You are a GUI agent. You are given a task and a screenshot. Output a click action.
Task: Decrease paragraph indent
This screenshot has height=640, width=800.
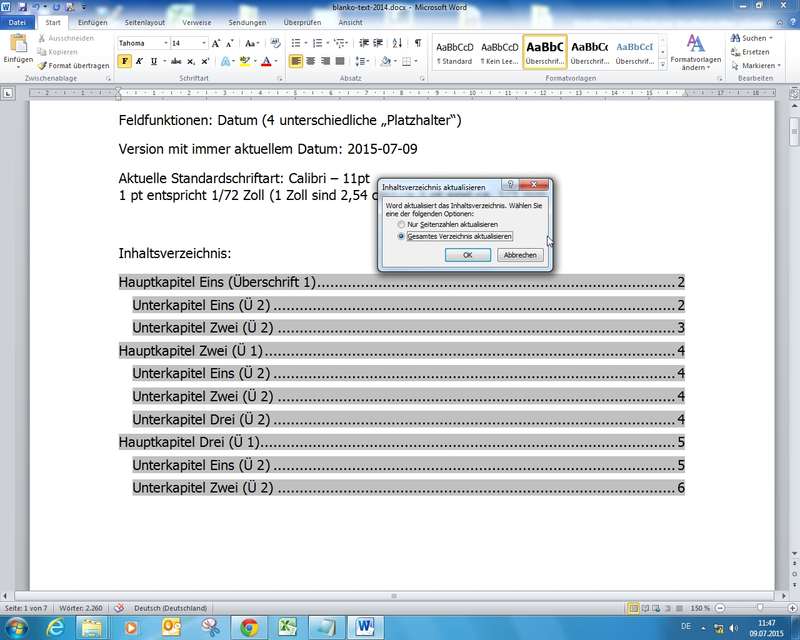pos(364,43)
